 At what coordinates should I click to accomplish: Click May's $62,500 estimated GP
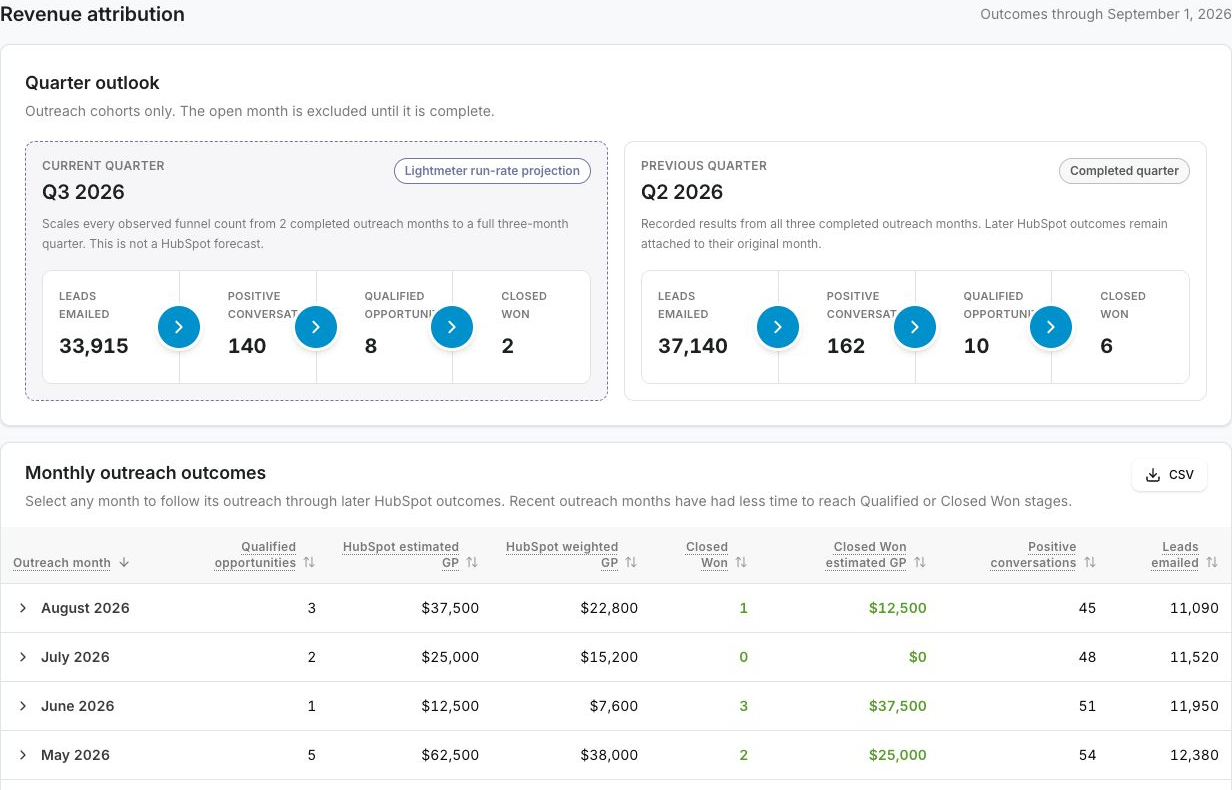click(x=450, y=755)
